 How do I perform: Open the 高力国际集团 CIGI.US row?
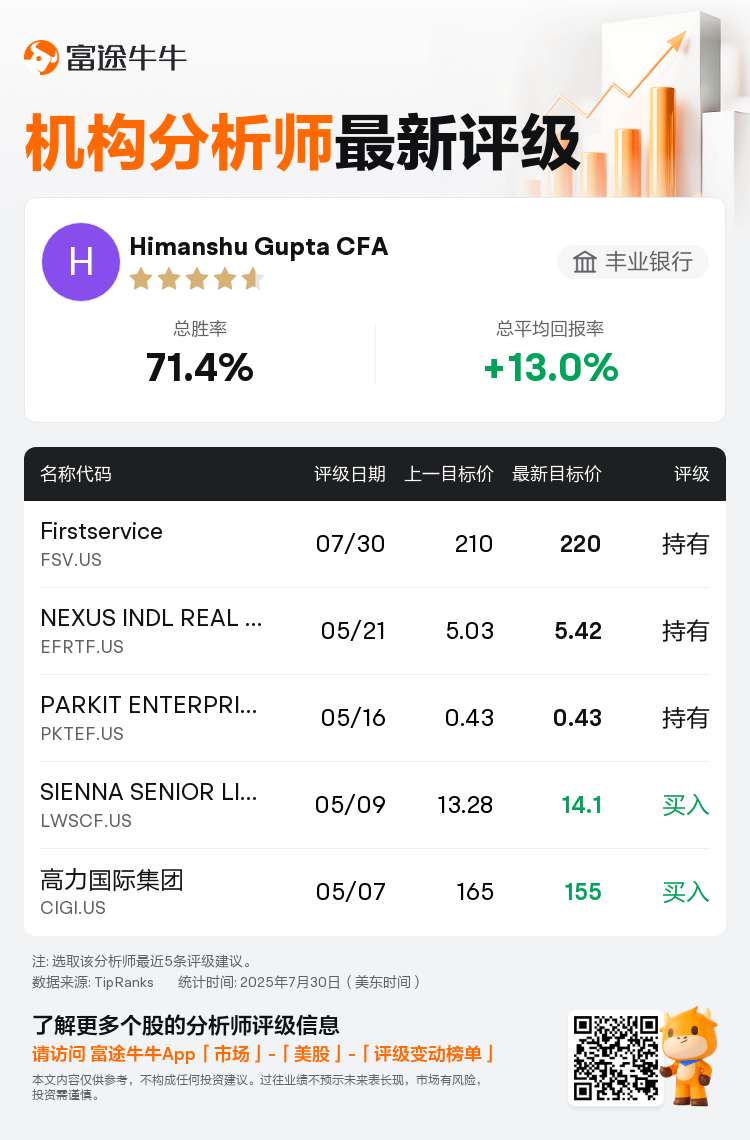[x=112, y=891]
